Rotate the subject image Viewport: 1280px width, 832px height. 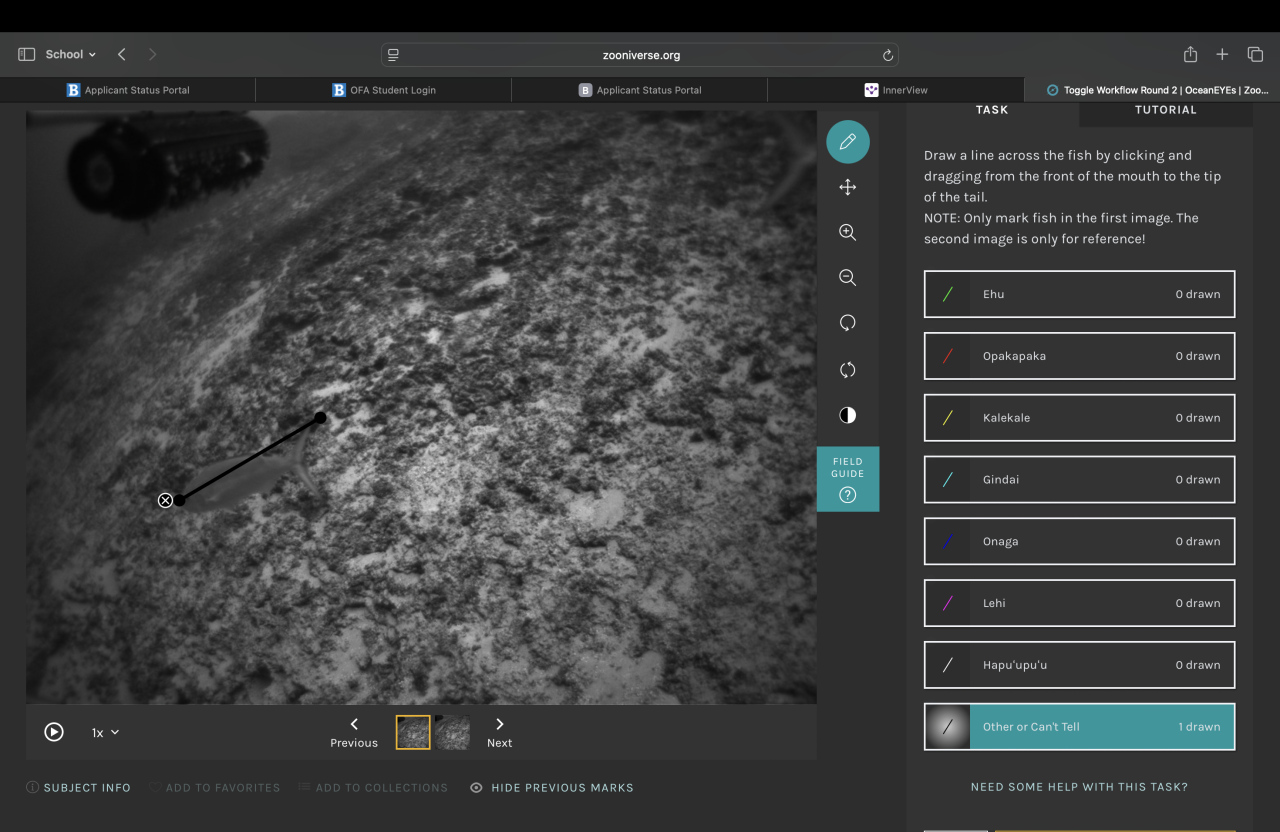pyautogui.click(x=847, y=323)
